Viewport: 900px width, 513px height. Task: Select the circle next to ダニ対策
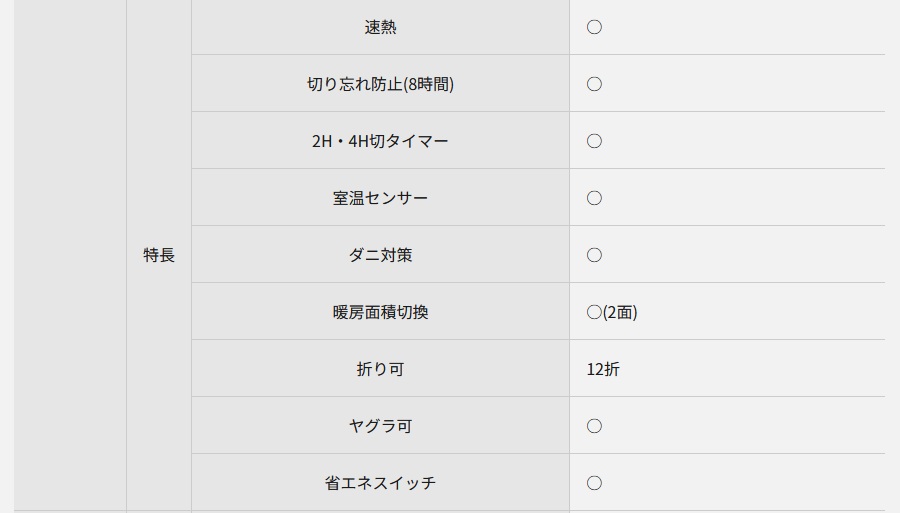tap(594, 255)
